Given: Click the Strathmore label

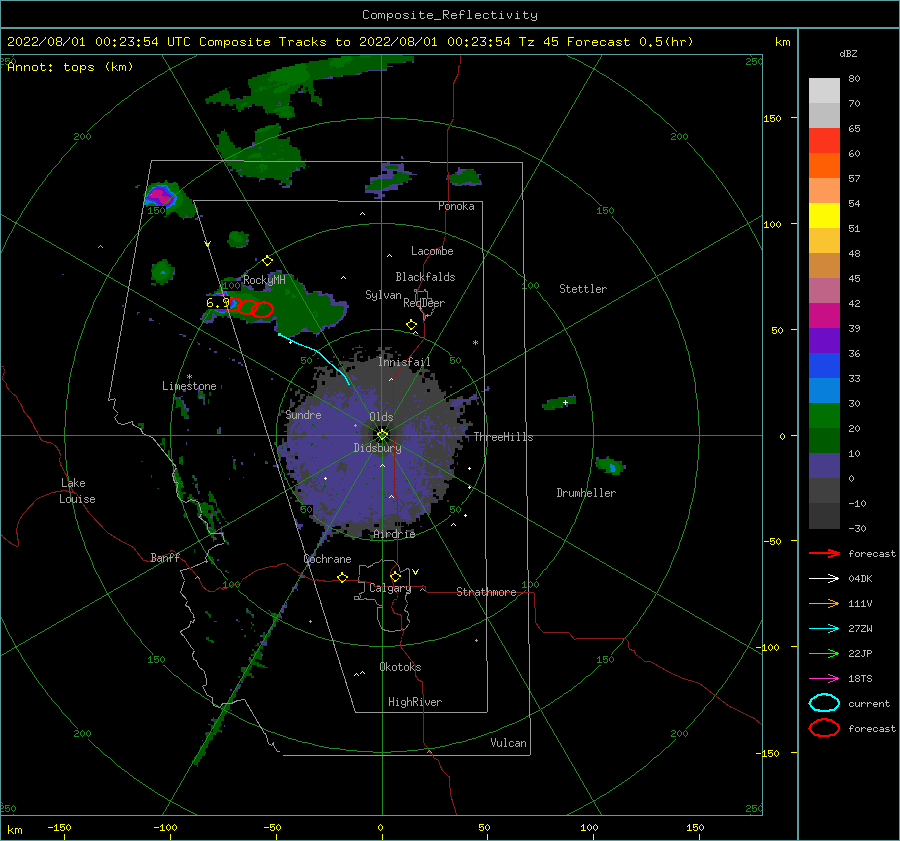Looking at the screenshot, I should 486,592.
